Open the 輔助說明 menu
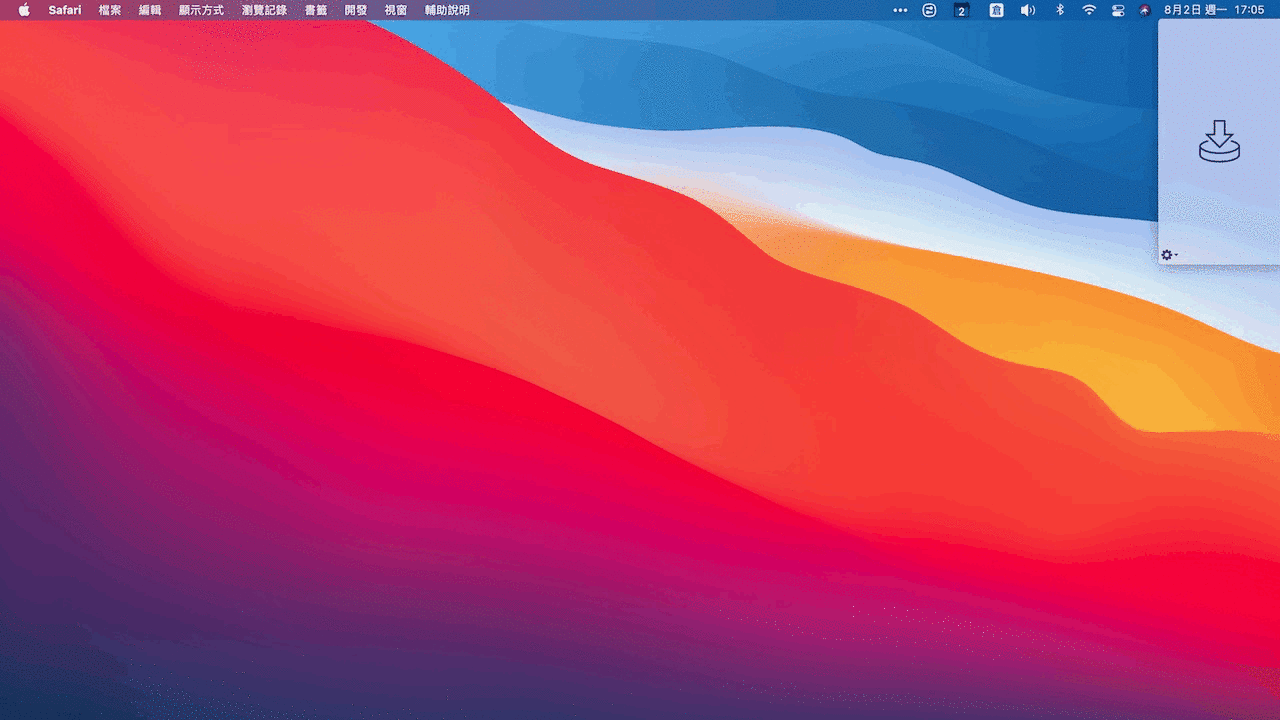The width and height of the screenshot is (1280, 720). [447, 10]
